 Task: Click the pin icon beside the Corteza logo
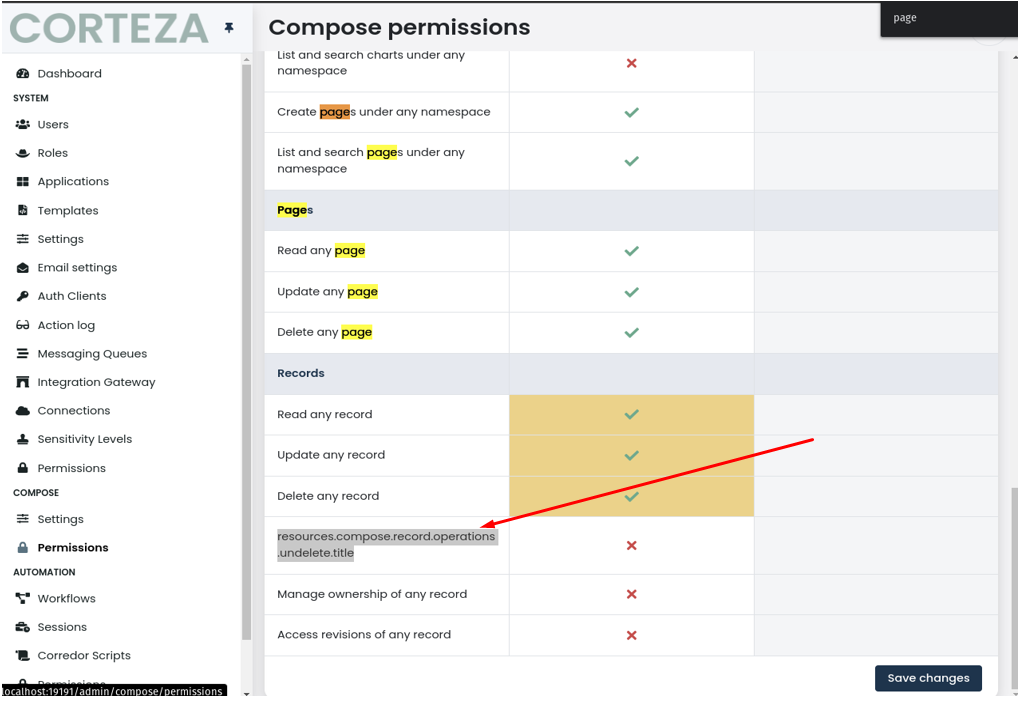(x=228, y=29)
